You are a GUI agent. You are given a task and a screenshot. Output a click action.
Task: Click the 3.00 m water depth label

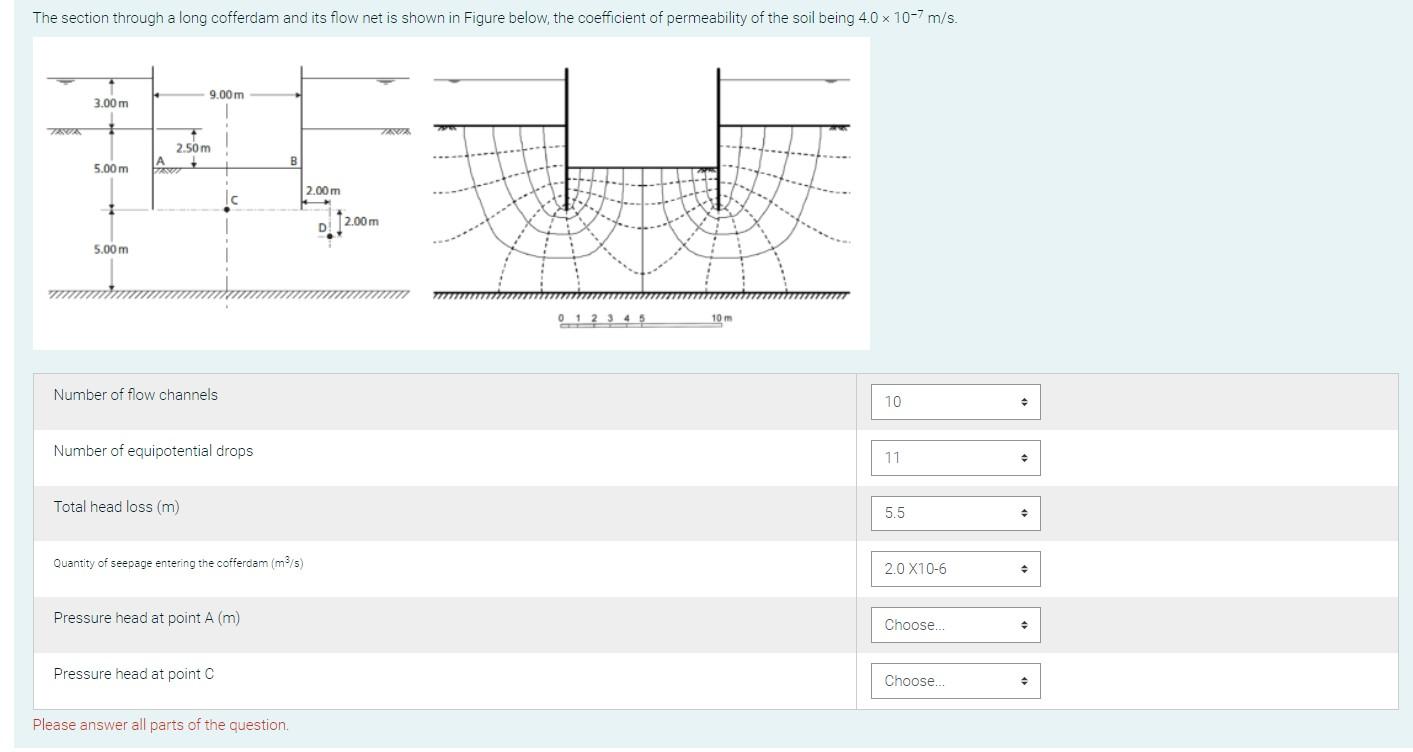tap(111, 104)
